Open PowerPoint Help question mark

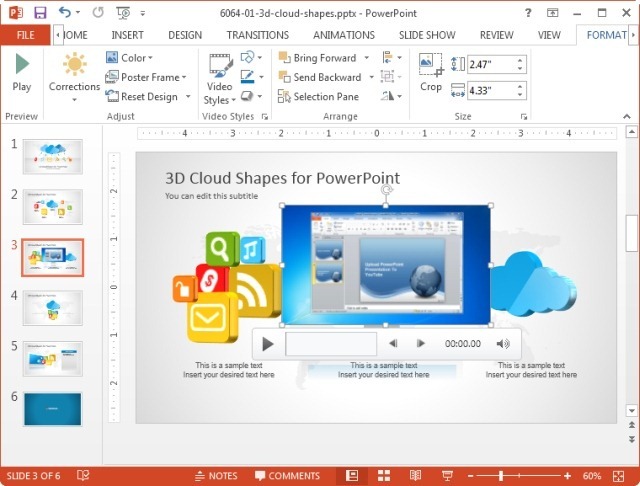(528, 13)
